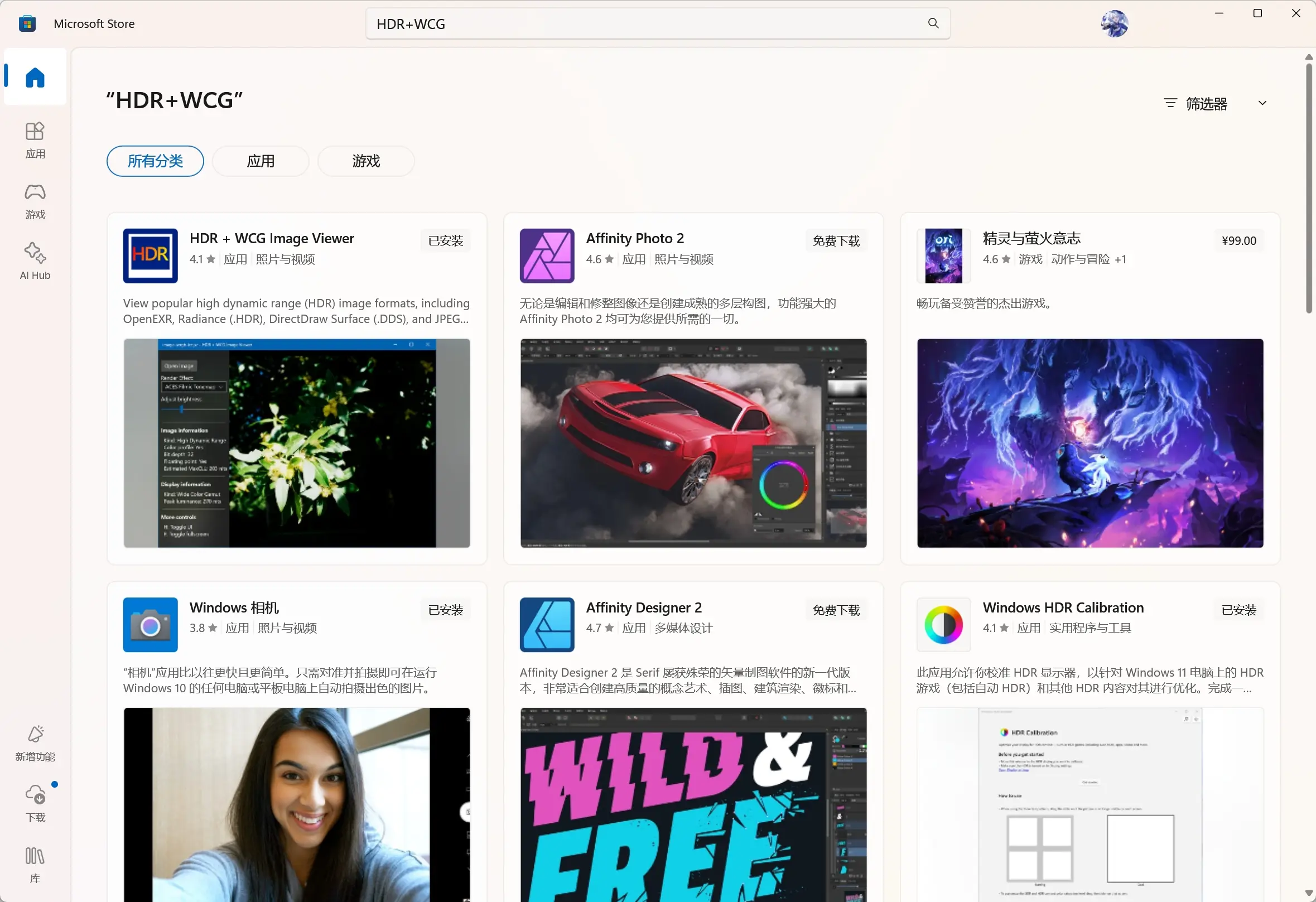This screenshot has height=902, width=1316.
Task: Open the 库 library in the sidebar
Action: (x=35, y=865)
